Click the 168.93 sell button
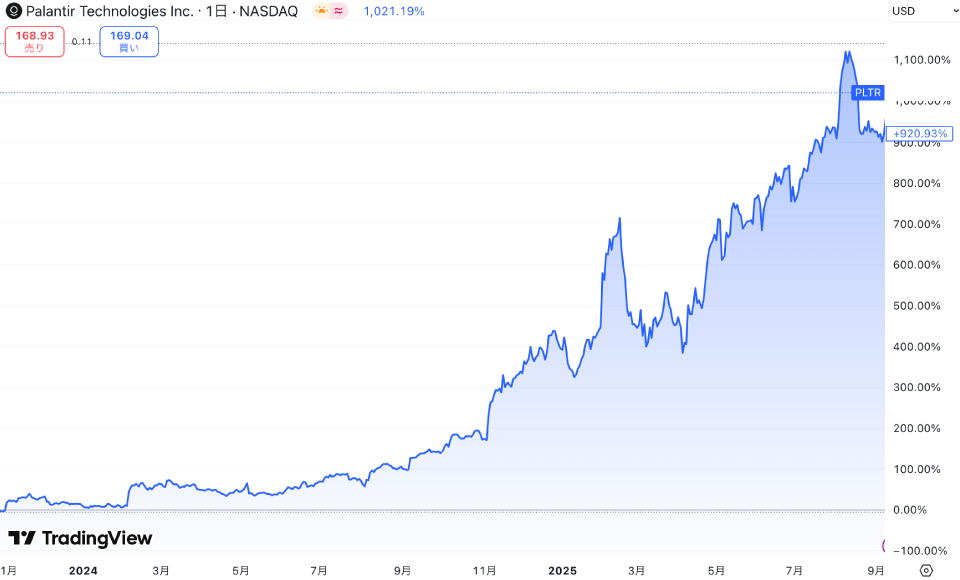960x580 pixels. (35, 41)
